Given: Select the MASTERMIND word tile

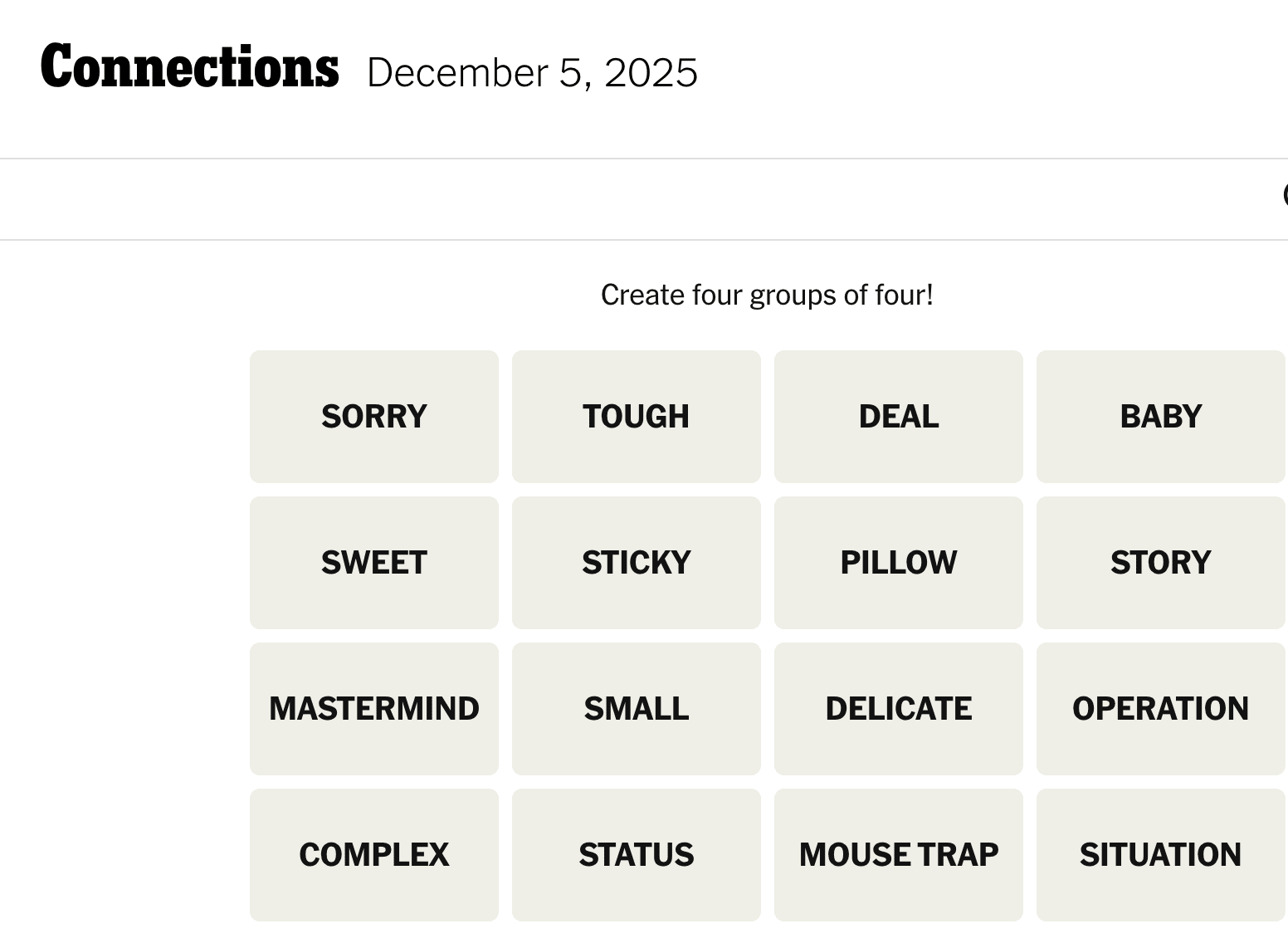Looking at the screenshot, I should pyautogui.click(x=373, y=708).
